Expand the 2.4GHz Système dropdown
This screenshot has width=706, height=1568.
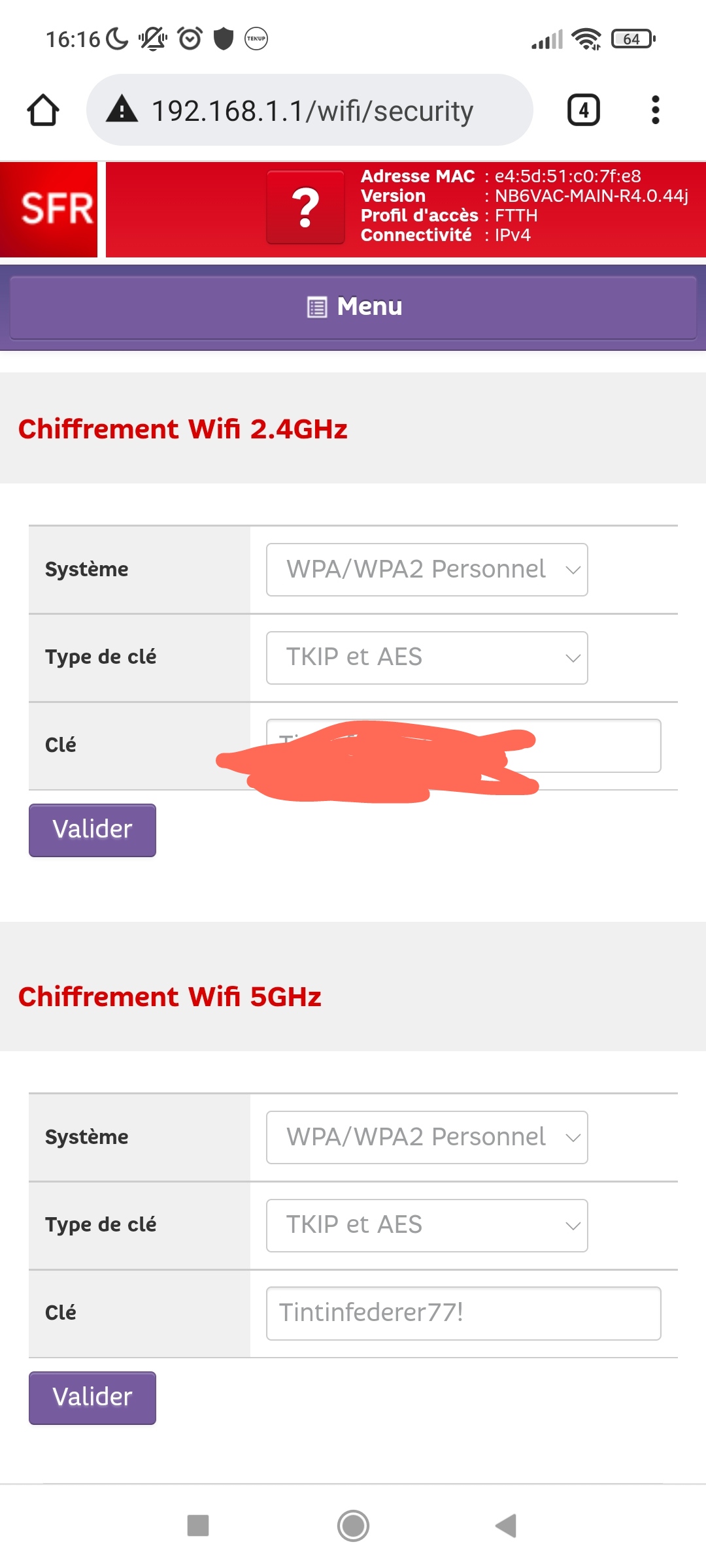(x=426, y=570)
